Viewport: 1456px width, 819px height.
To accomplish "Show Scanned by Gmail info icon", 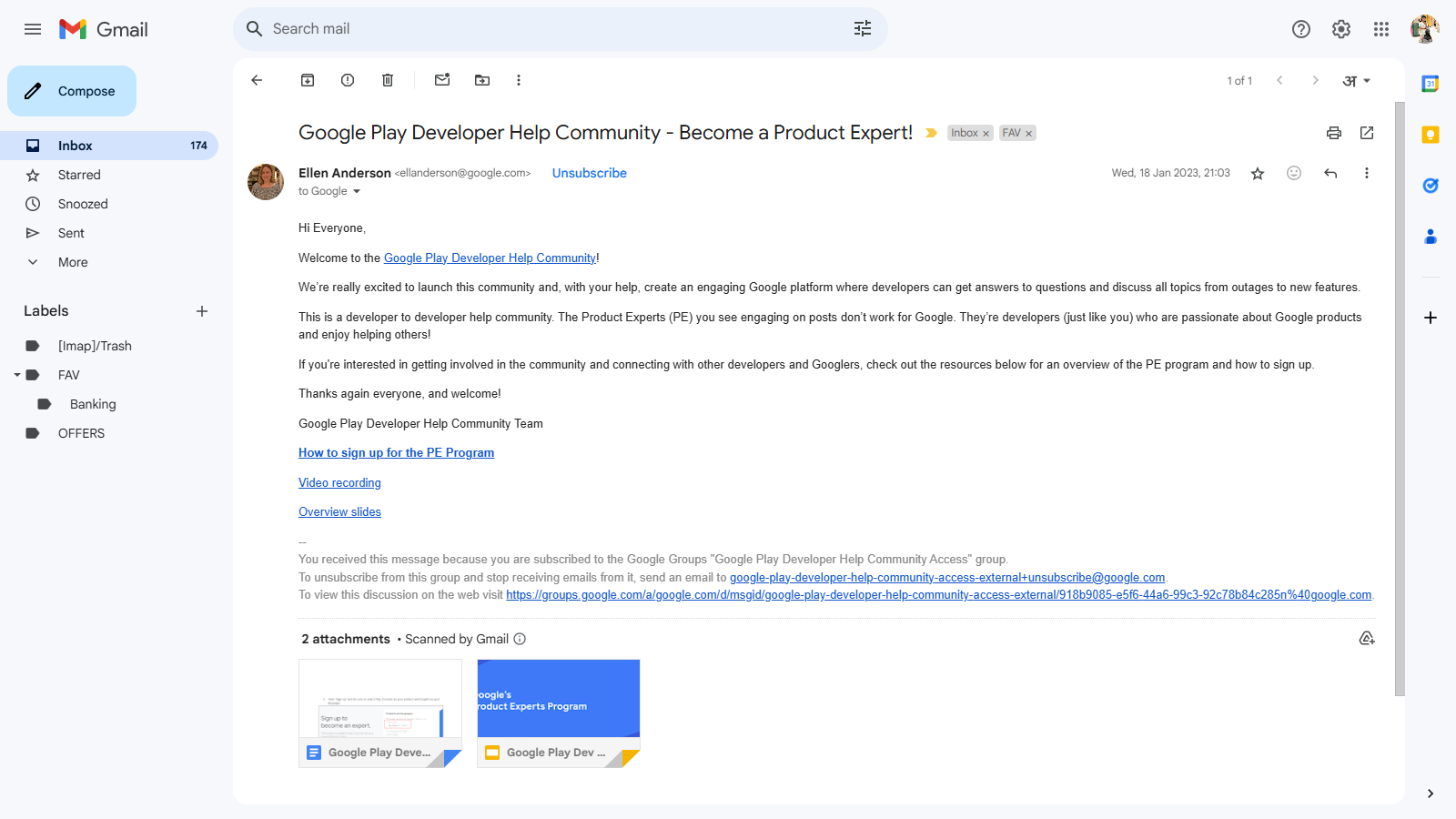I will (520, 639).
